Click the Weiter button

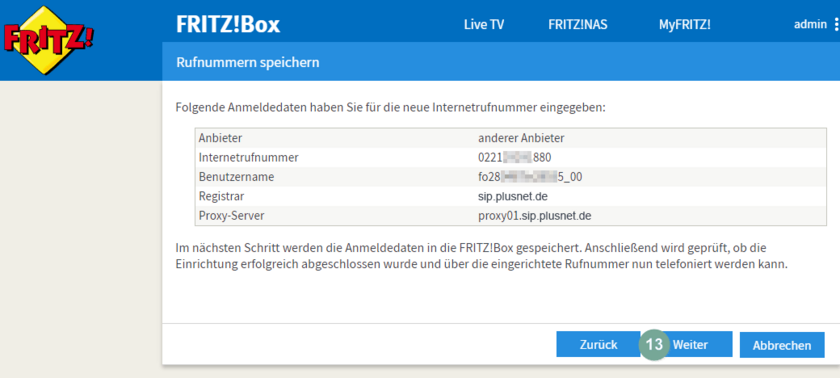coord(690,345)
